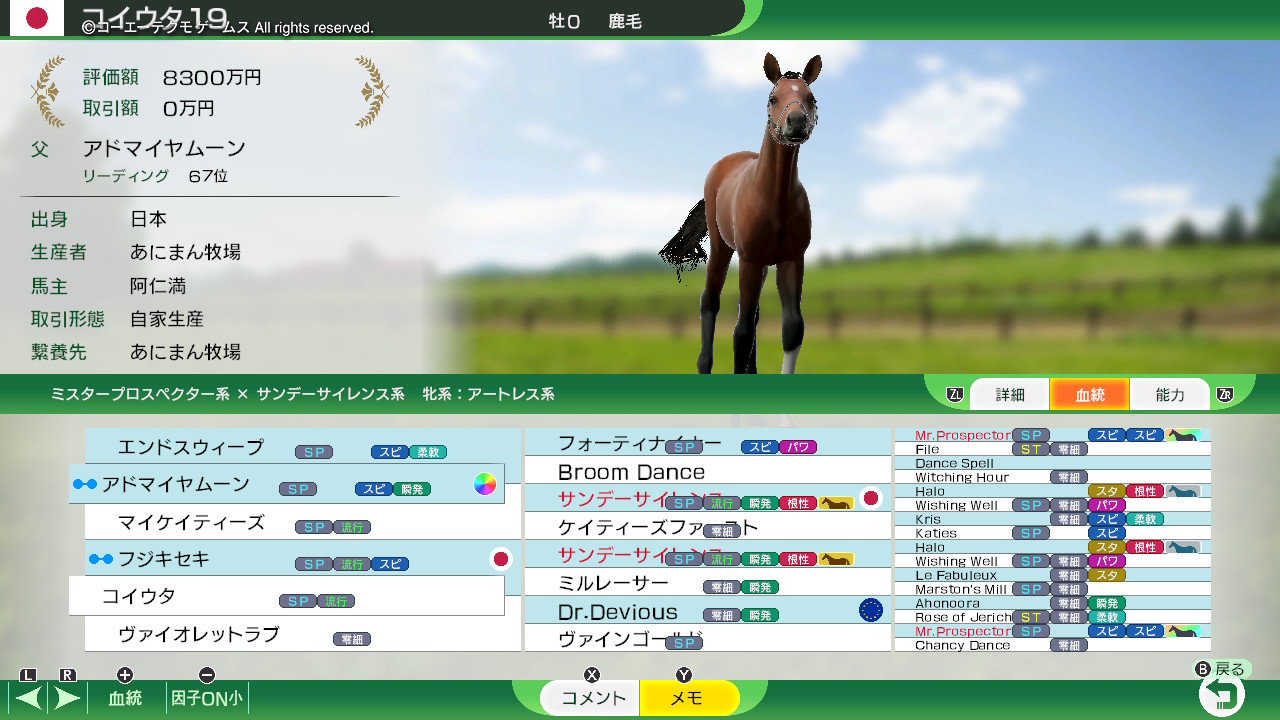1280x720 pixels.
Task: Select Rose of Jericho in the pedigree
Action: (1053, 617)
